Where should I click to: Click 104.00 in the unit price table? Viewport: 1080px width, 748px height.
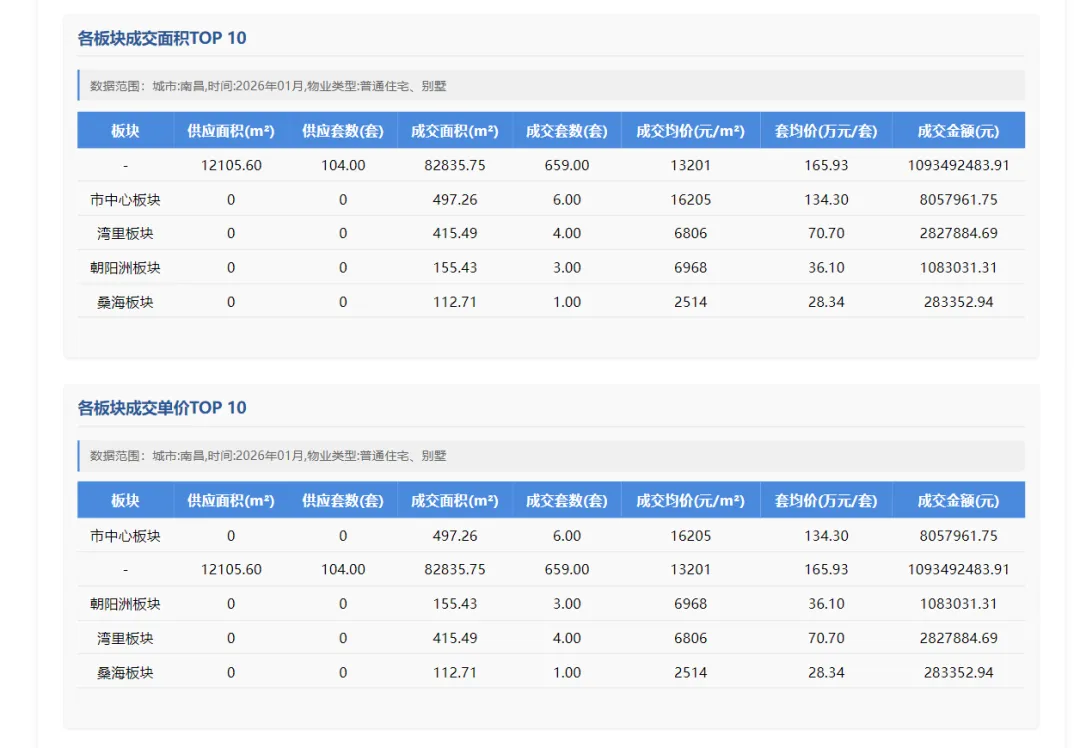tap(343, 570)
